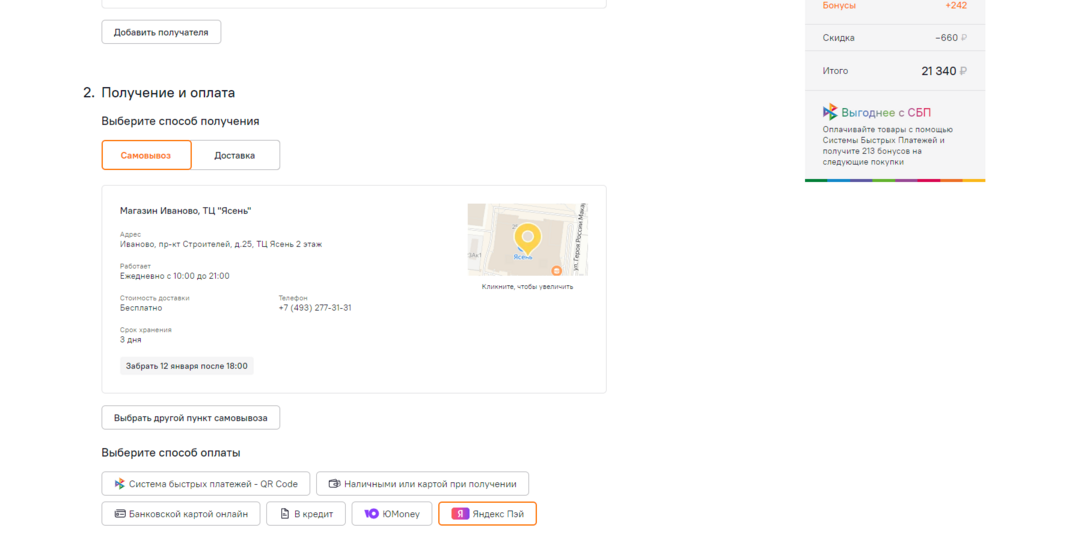The width and height of the screenshot is (1090, 540).
Task: Select the ЮMoney logo payment option
Action: (x=372, y=514)
